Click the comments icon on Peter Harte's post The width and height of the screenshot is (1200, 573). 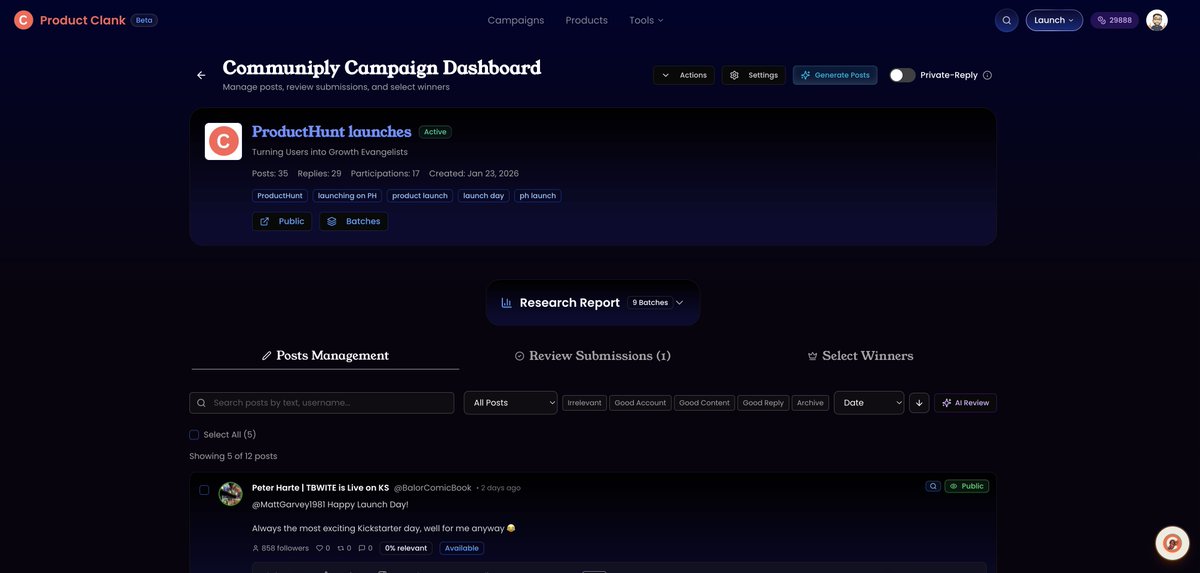362,548
